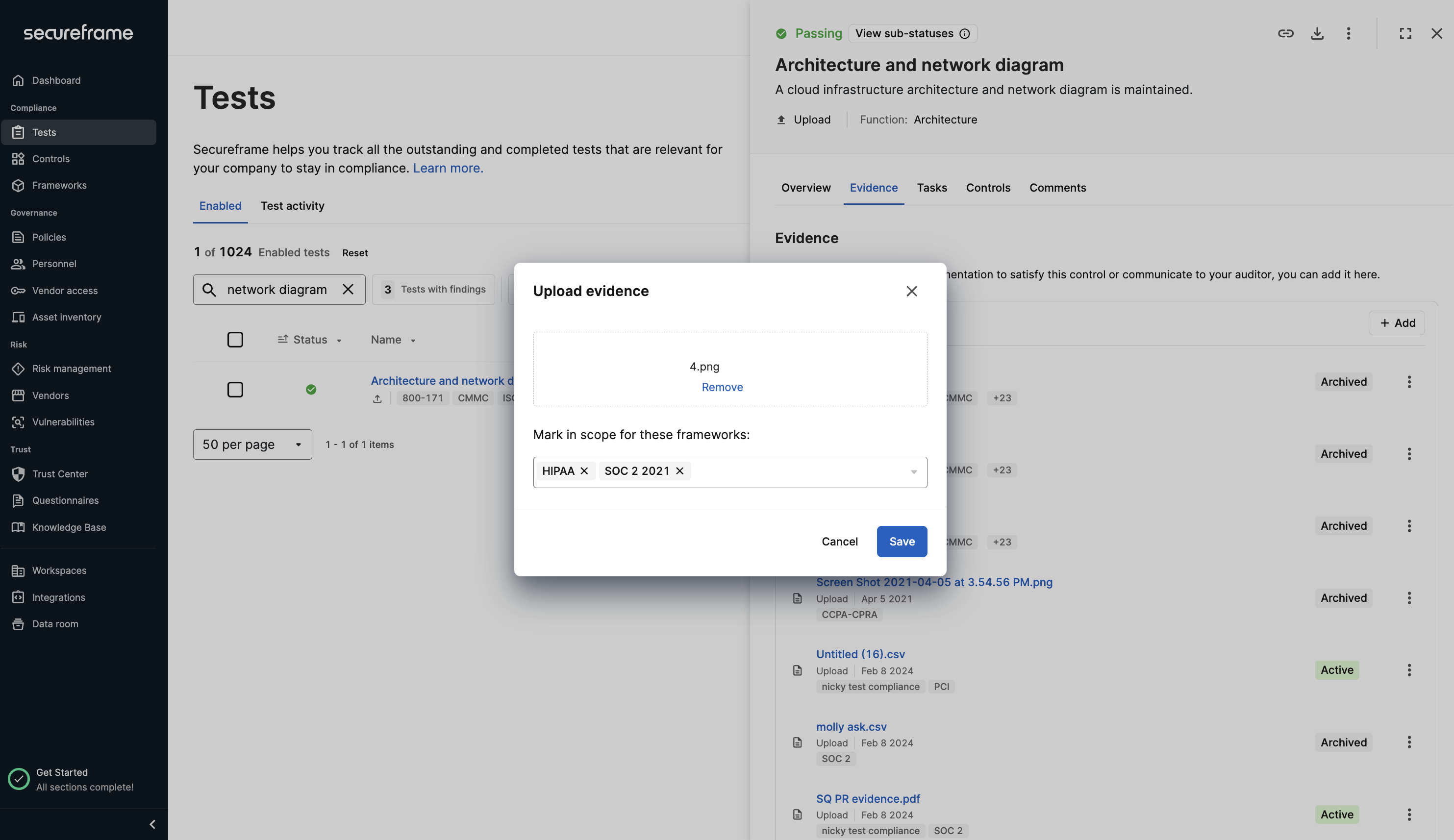Remove SOC 2 2021 framework chip

pos(679,471)
